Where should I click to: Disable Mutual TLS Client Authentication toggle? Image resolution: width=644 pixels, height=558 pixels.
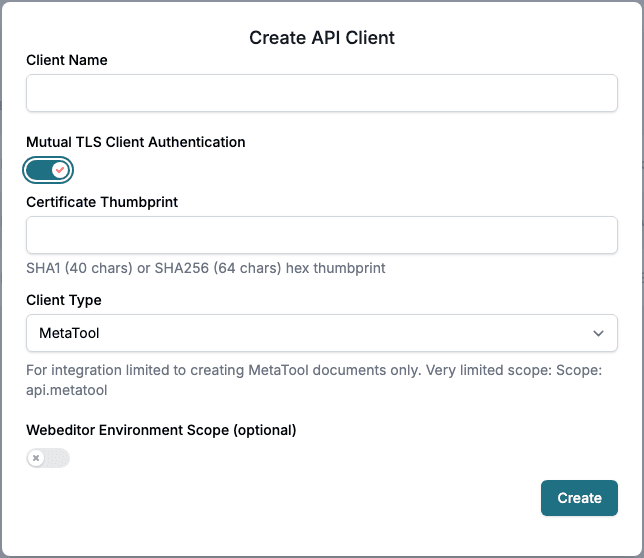48,170
